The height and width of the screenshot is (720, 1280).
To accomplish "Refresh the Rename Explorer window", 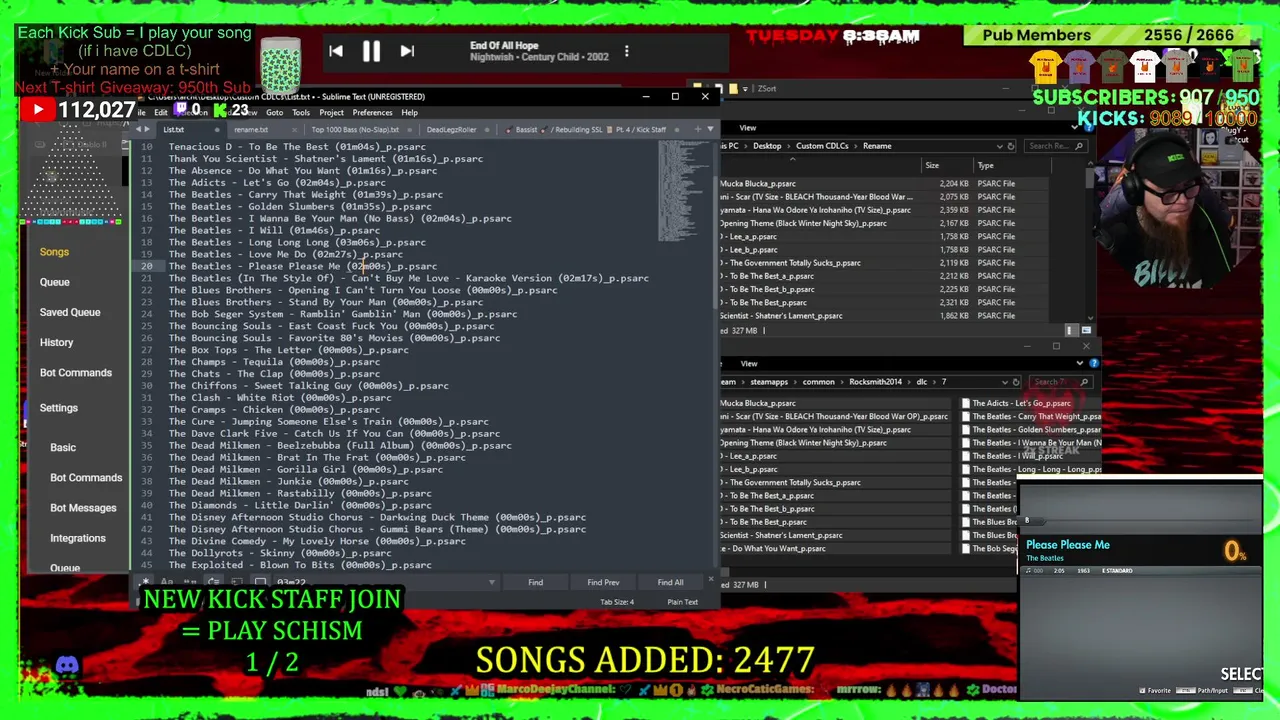I will (x=1011, y=146).
